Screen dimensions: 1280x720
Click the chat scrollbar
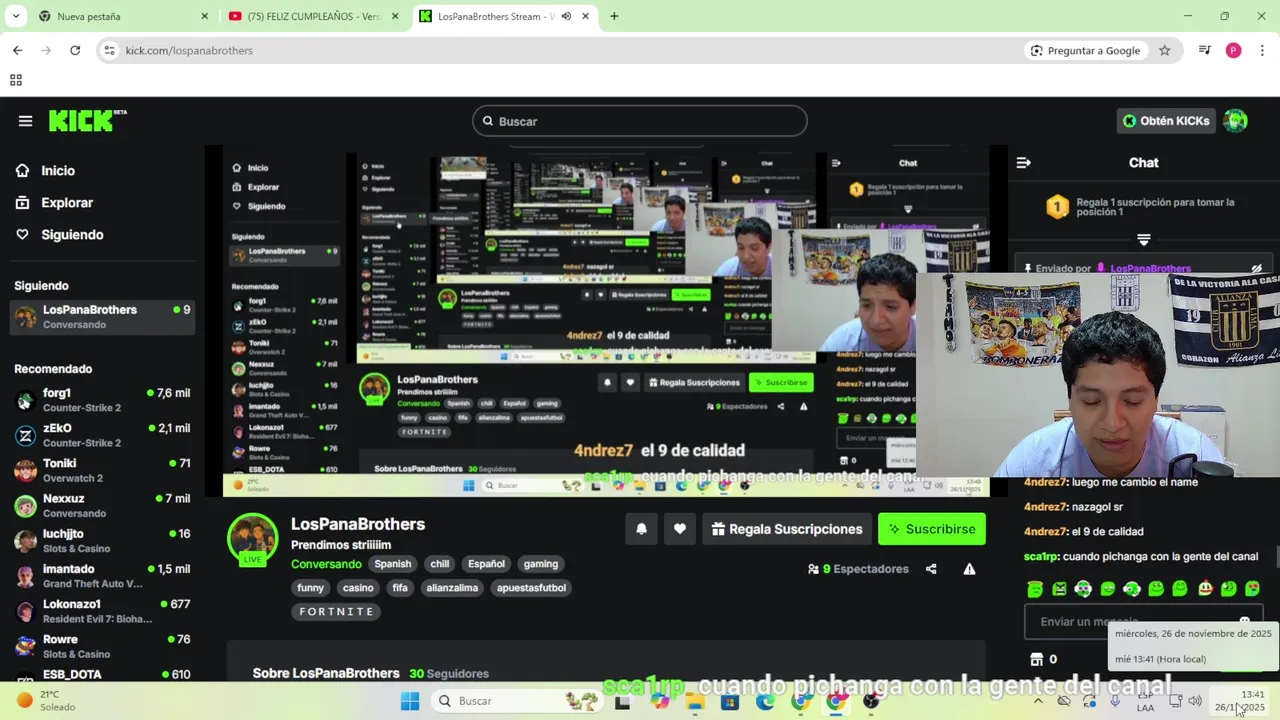(x=1277, y=556)
